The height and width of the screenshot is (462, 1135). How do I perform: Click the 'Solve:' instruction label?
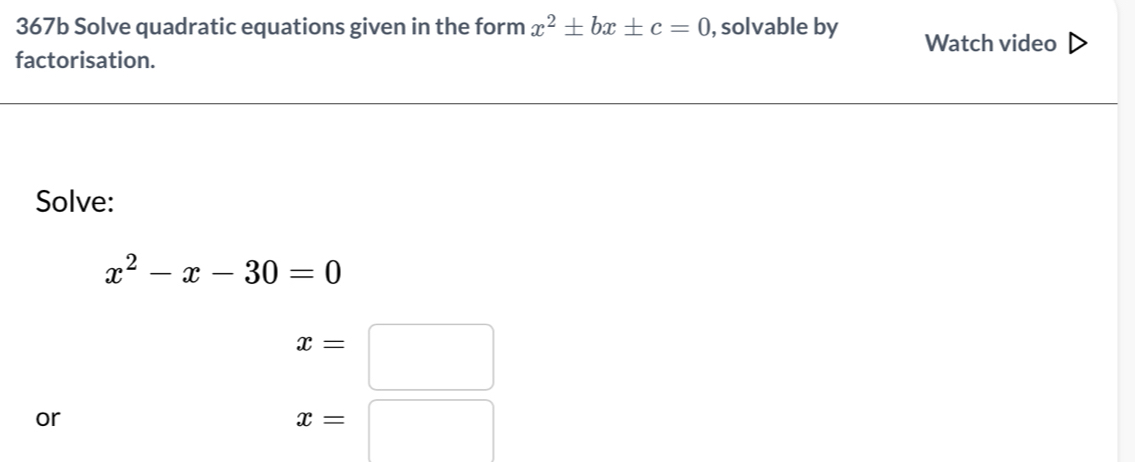[x=75, y=201]
